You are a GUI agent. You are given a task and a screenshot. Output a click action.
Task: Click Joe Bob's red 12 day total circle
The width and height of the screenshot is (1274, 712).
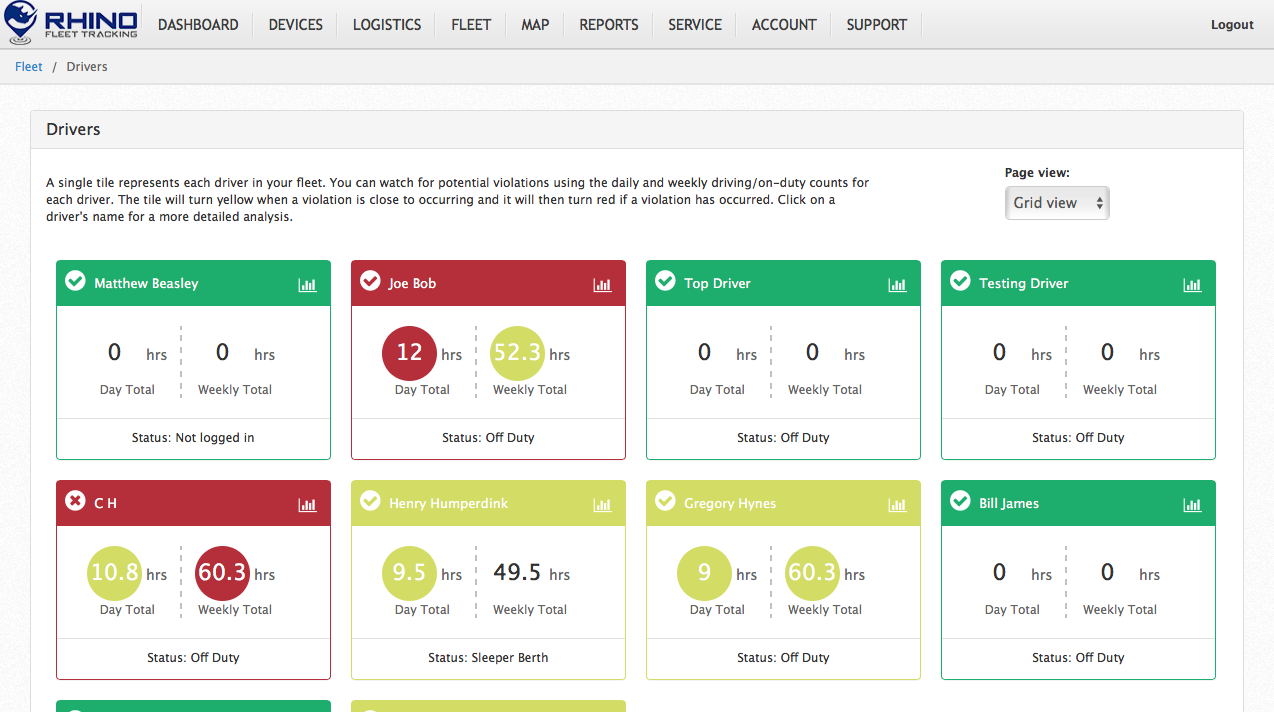[410, 353]
